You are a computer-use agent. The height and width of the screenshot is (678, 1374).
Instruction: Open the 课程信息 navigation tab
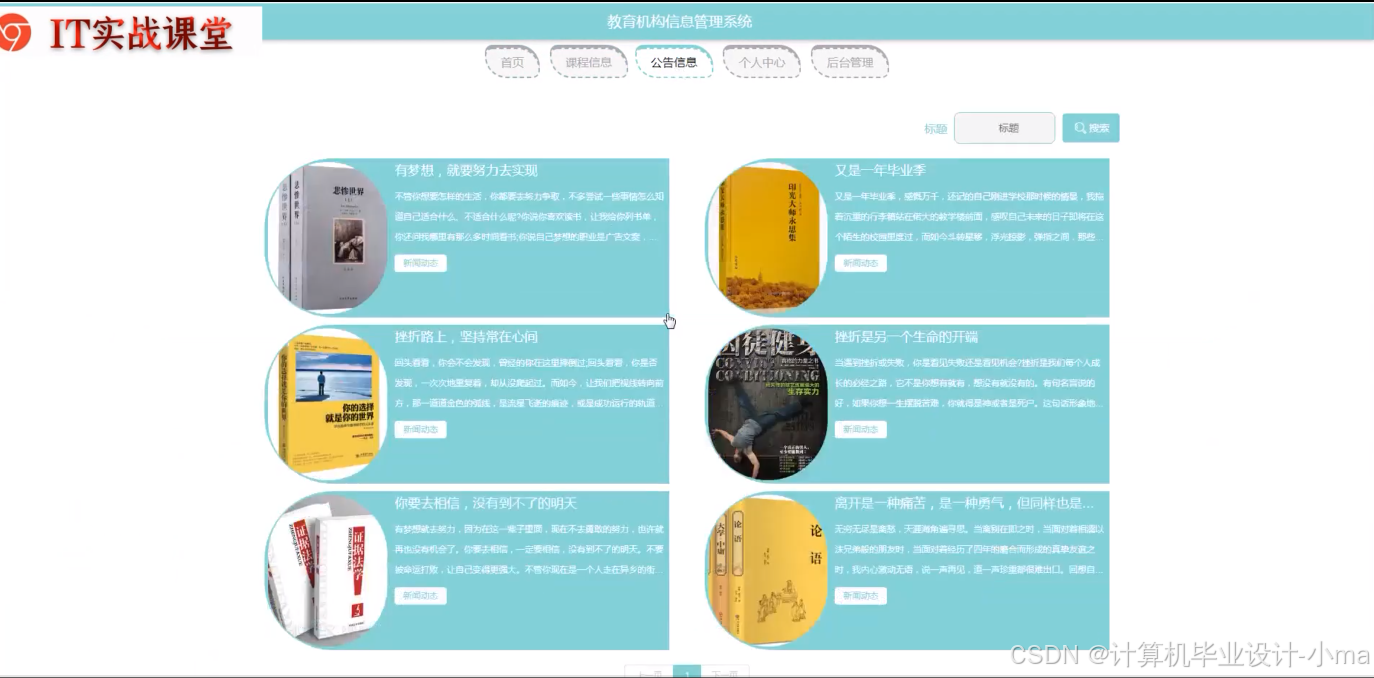click(588, 62)
